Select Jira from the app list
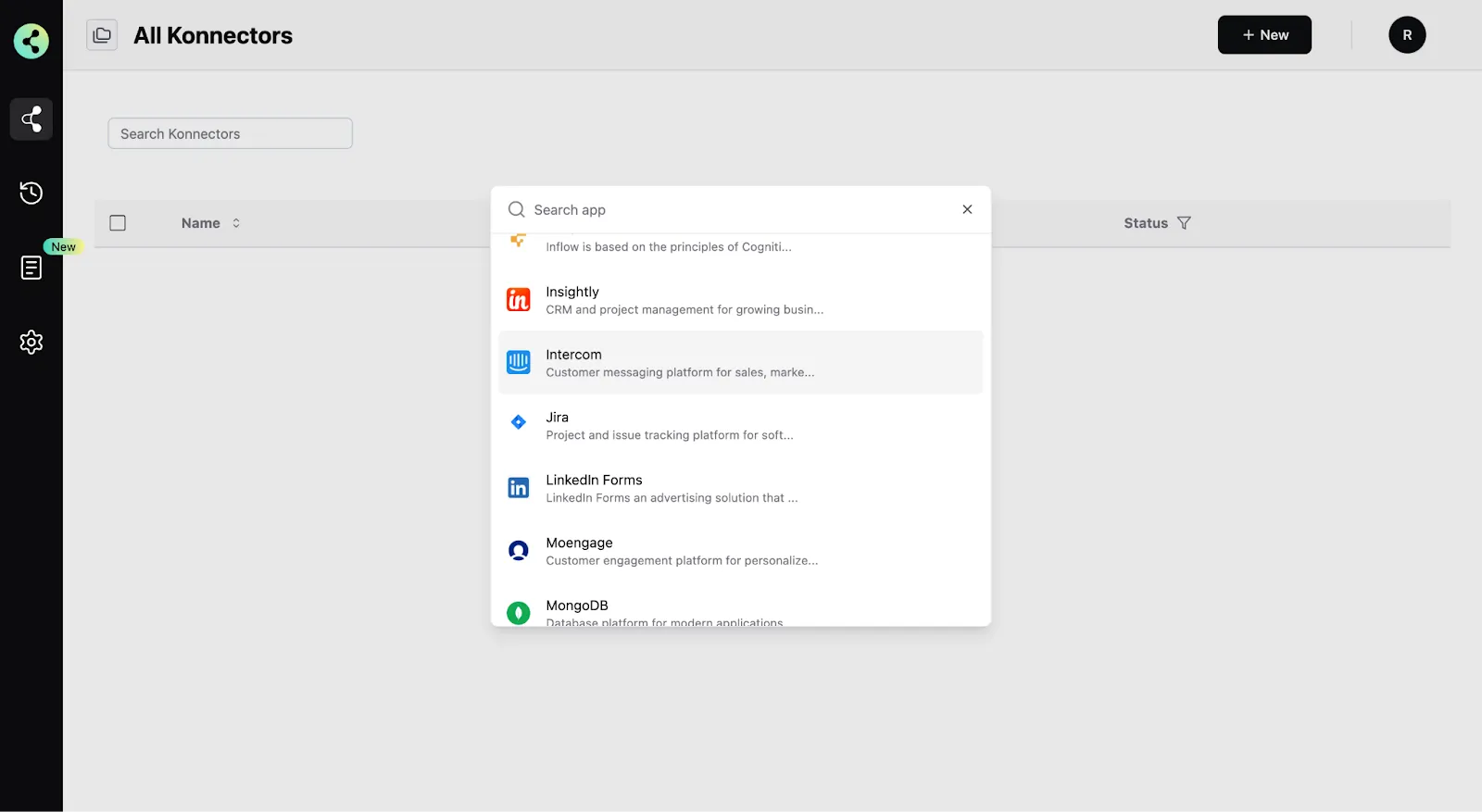This screenshot has width=1482, height=812. [x=741, y=426]
